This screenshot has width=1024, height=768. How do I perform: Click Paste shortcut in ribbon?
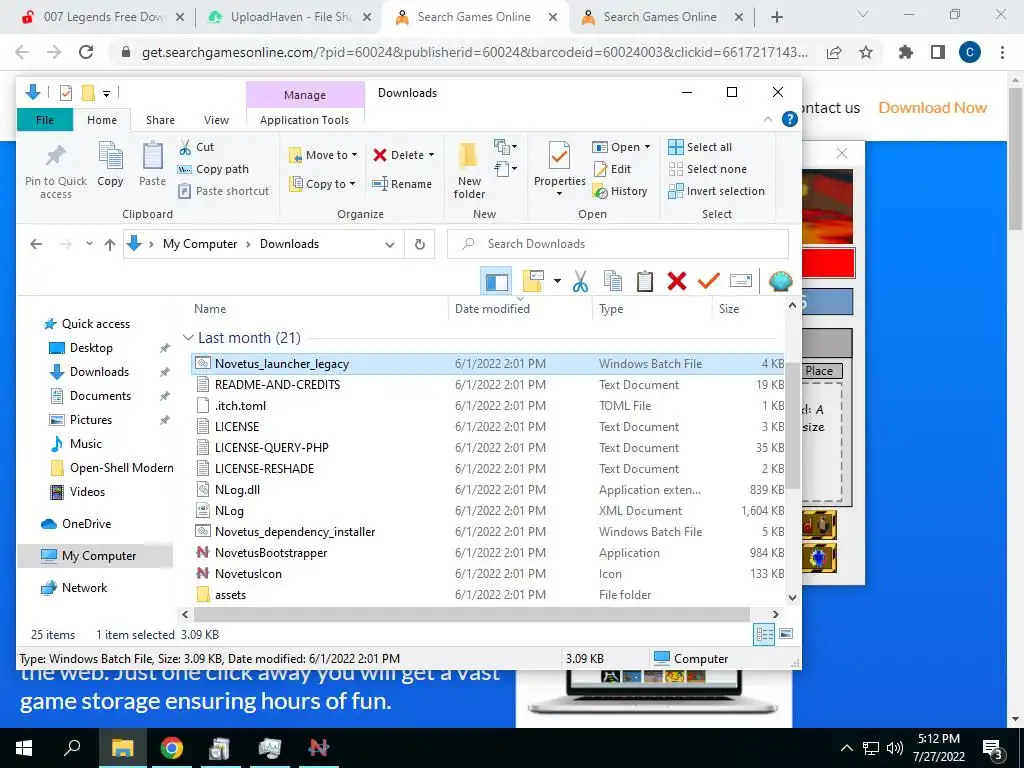224,191
